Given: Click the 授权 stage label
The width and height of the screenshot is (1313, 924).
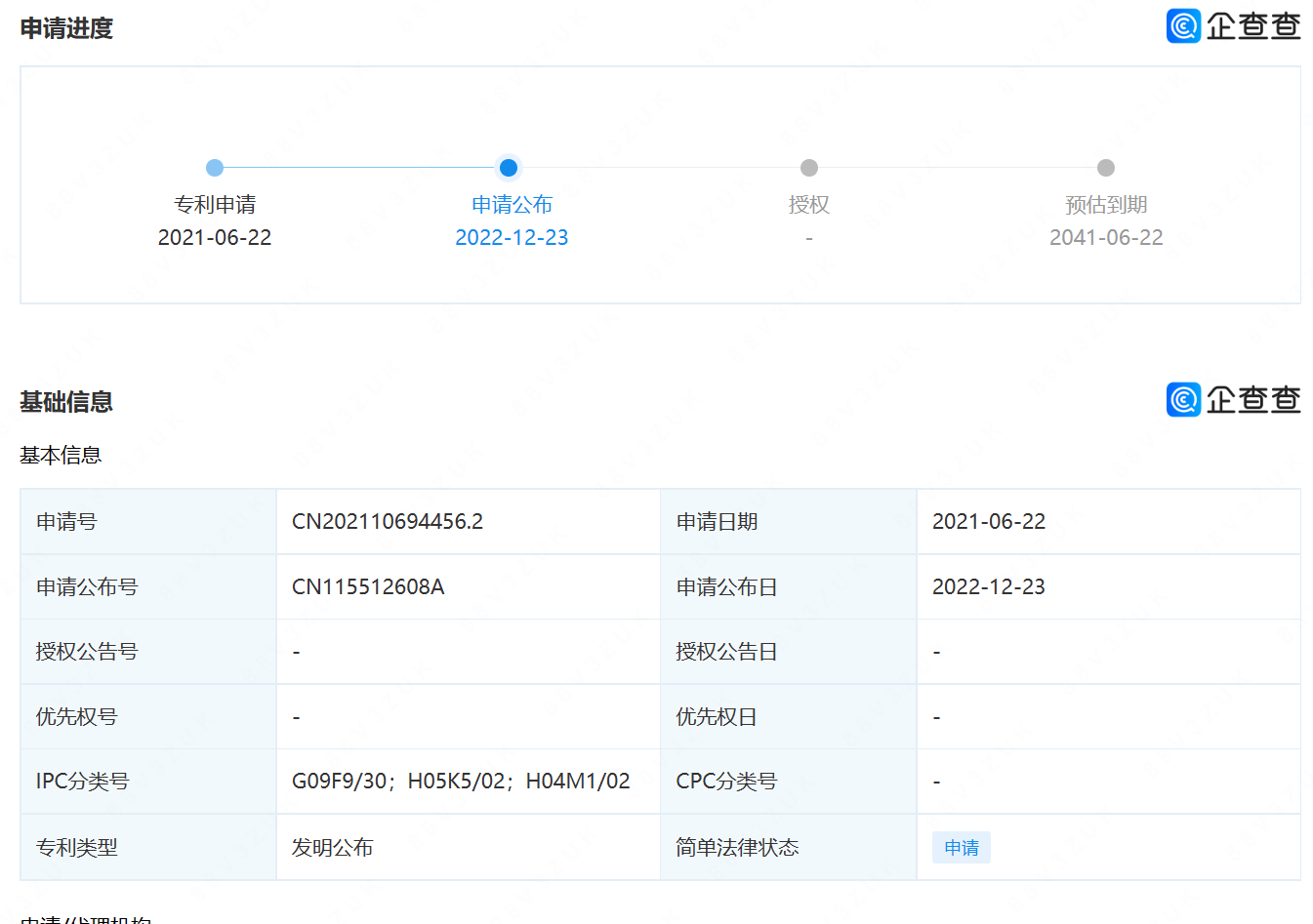Looking at the screenshot, I should 808,205.
